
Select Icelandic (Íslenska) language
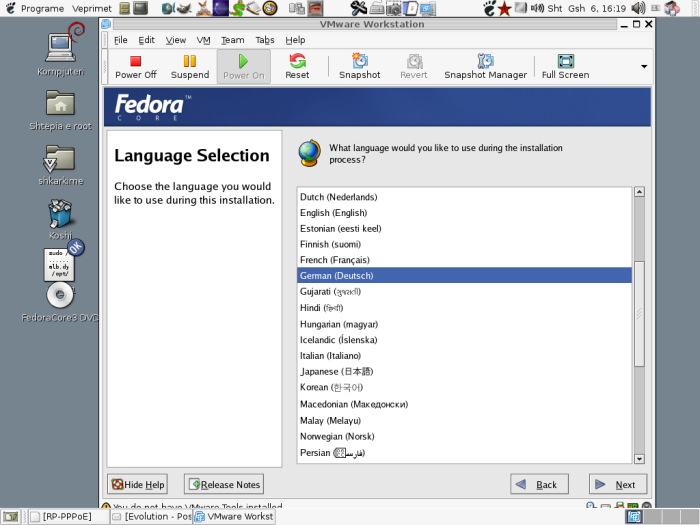(x=464, y=340)
